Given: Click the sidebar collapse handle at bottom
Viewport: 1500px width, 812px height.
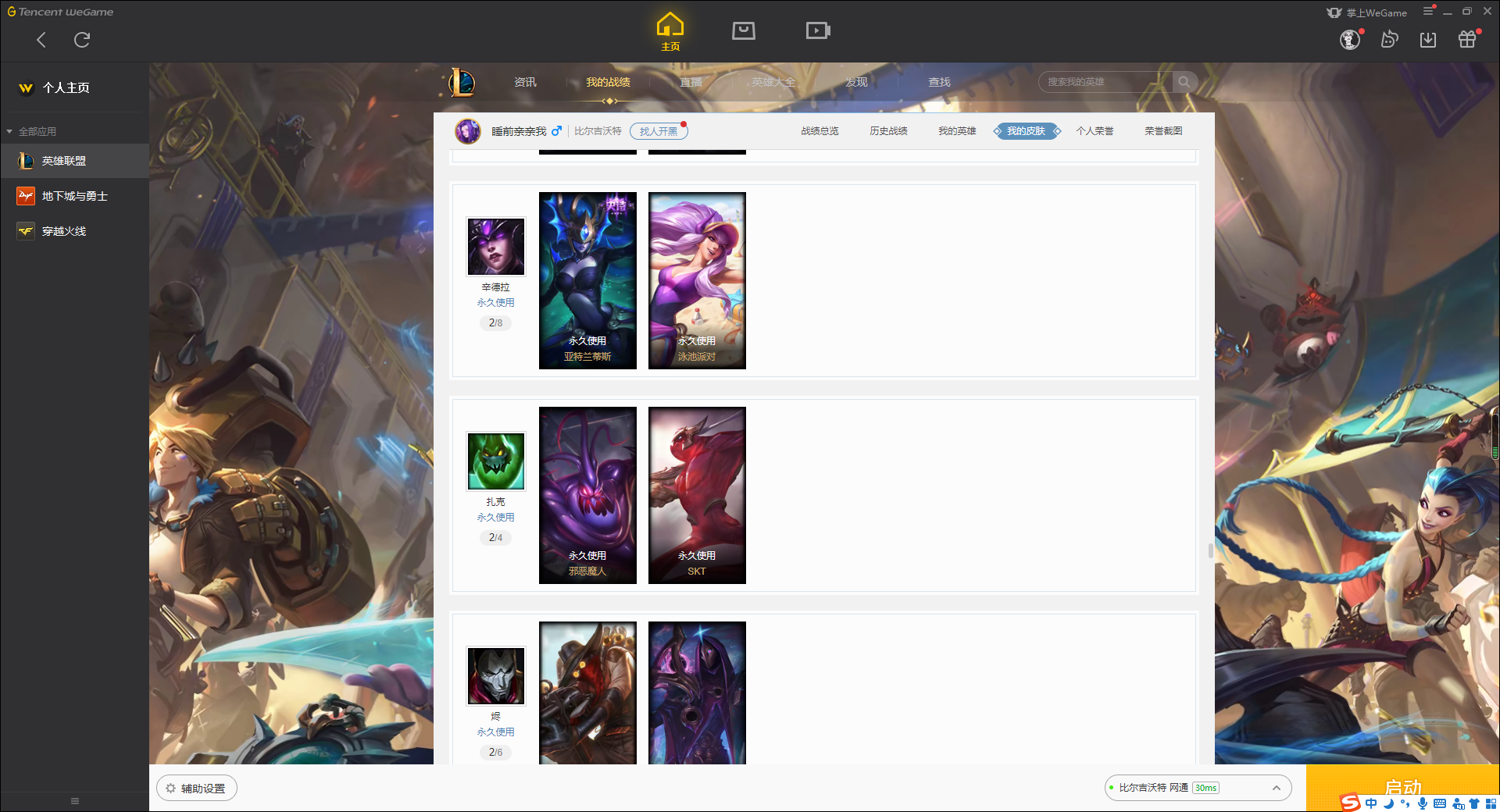Looking at the screenshot, I should [75, 801].
